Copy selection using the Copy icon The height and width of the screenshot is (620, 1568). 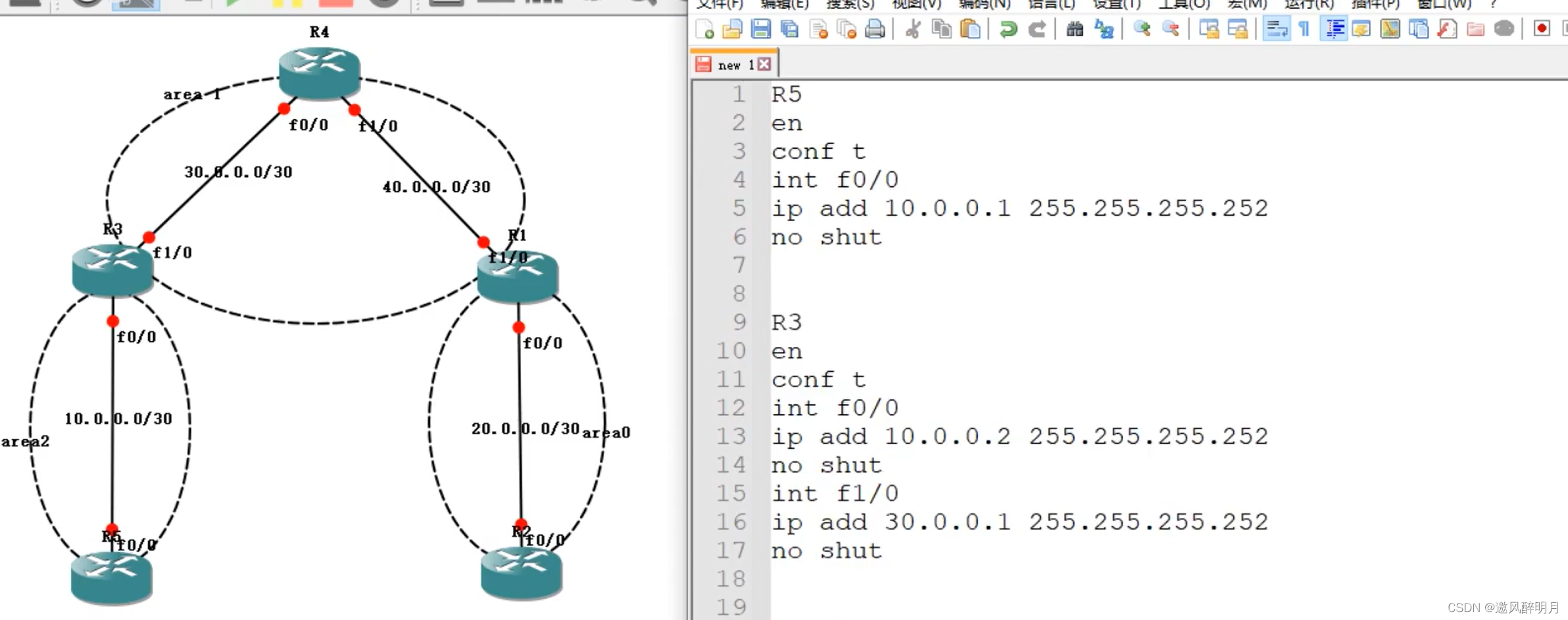(x=942, y=29)
